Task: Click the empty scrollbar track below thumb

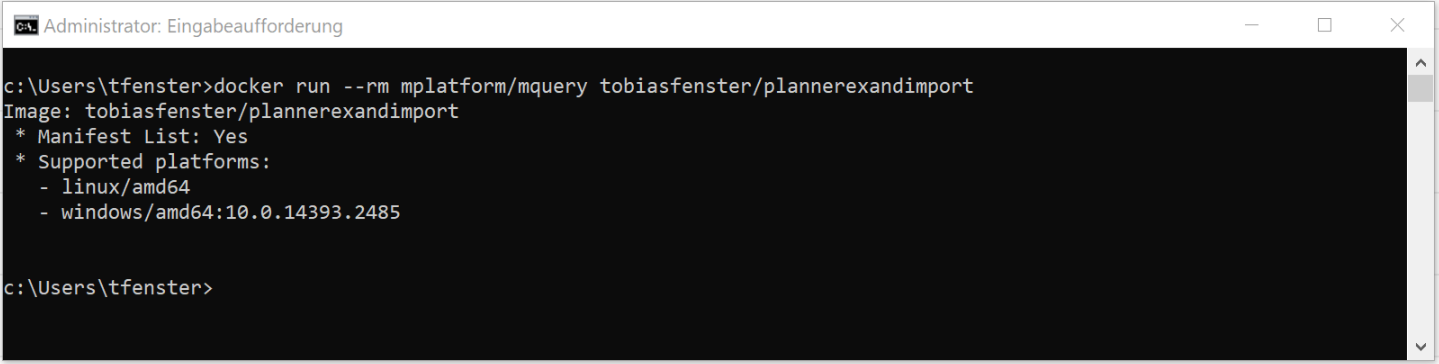Action: pos(1420,220)
